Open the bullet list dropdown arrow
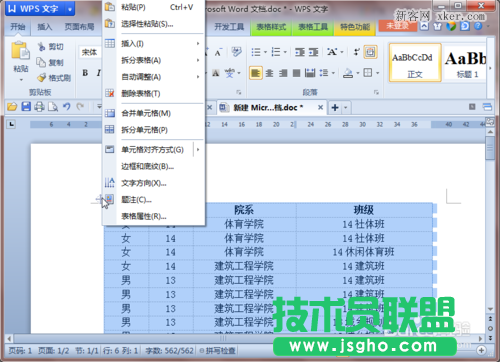The width and height of the screenshot is (500, 362). point(265,52)
